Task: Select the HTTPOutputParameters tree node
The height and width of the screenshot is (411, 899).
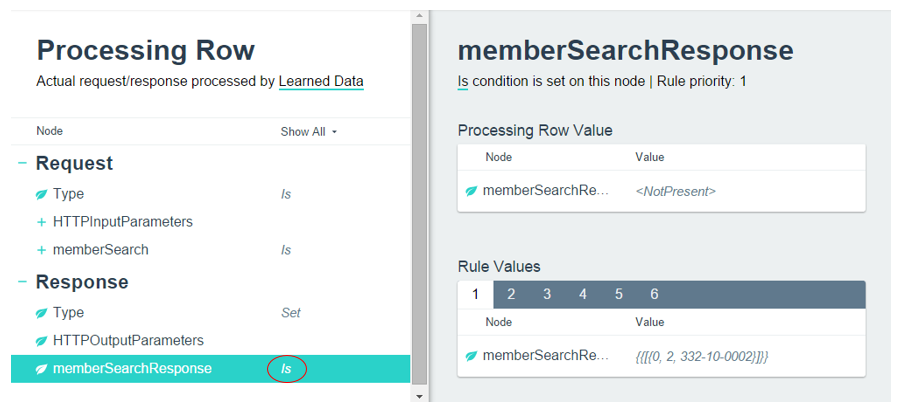Action: pyautogui.click(x=128, y=341)
